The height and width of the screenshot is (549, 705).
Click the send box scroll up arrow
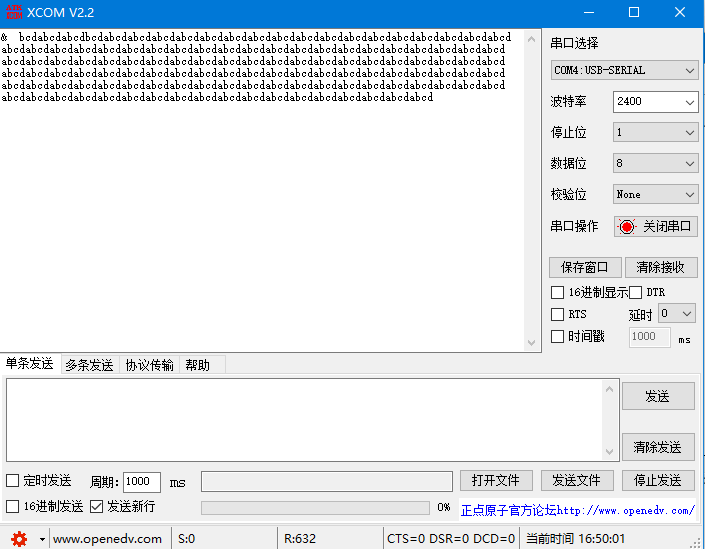(609, 389)
